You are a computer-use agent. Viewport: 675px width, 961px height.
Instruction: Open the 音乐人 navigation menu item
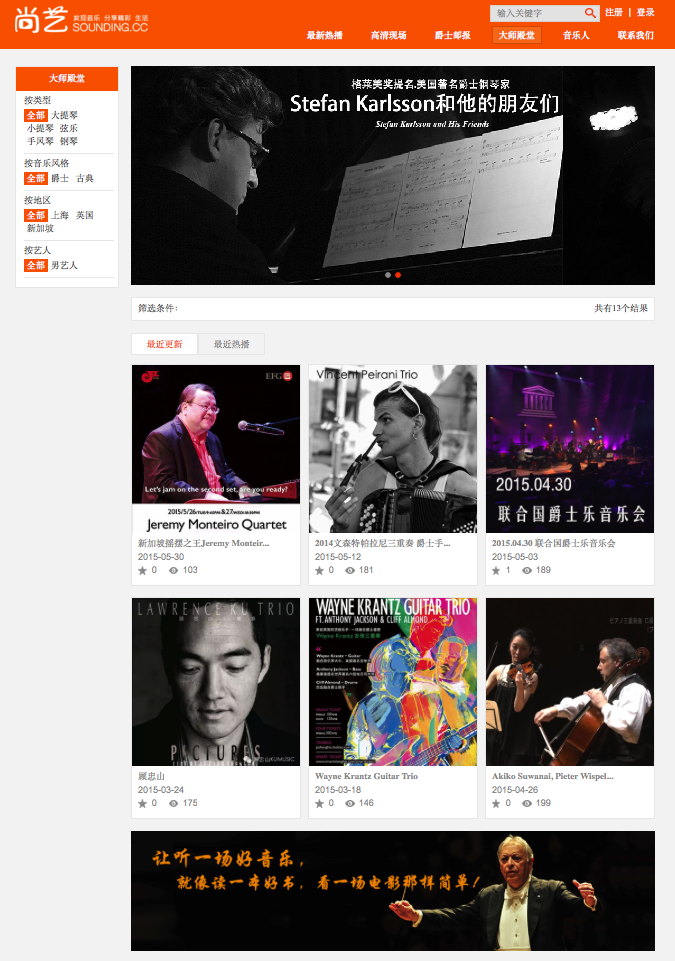[x=576, y=36]
